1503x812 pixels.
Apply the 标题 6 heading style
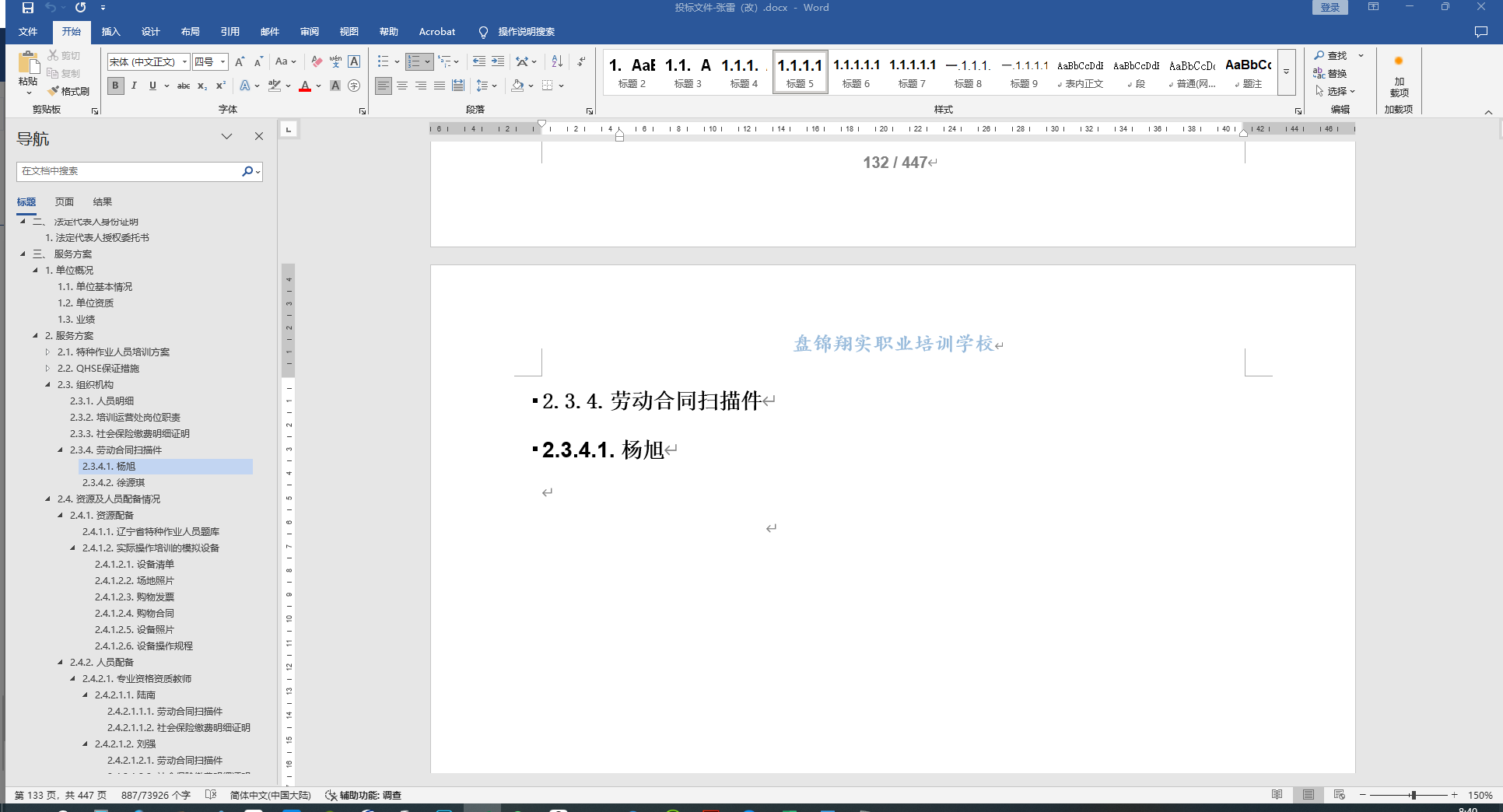coord(856,72)
